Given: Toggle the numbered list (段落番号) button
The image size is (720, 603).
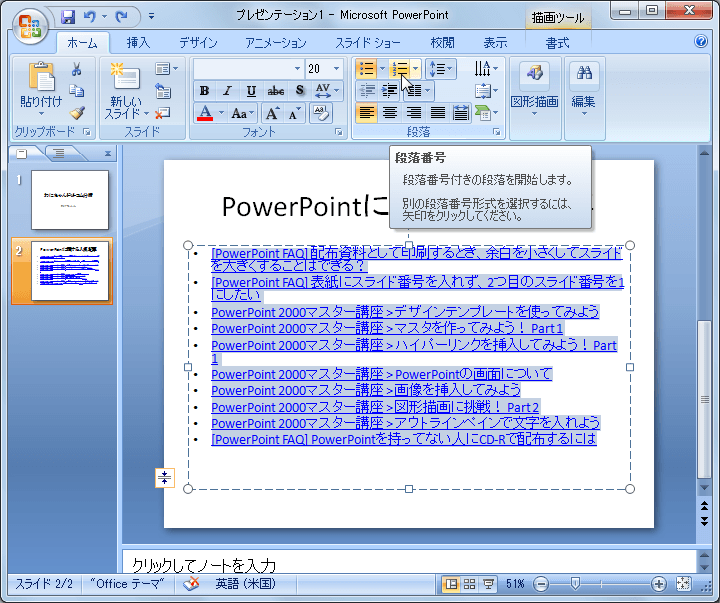Looking at the screenshot, I should (x=399, y=69).
